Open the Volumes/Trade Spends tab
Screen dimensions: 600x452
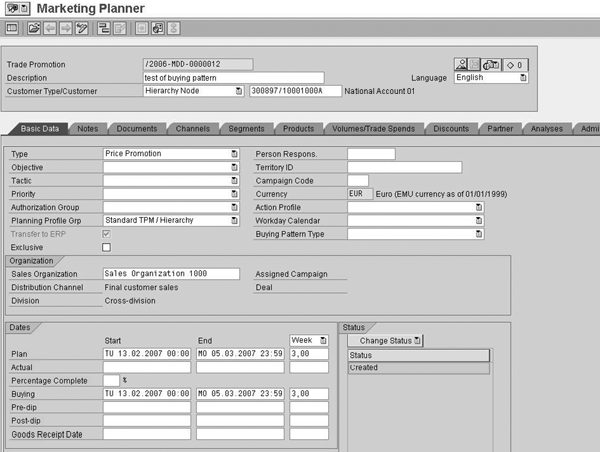tap(372, 129)
